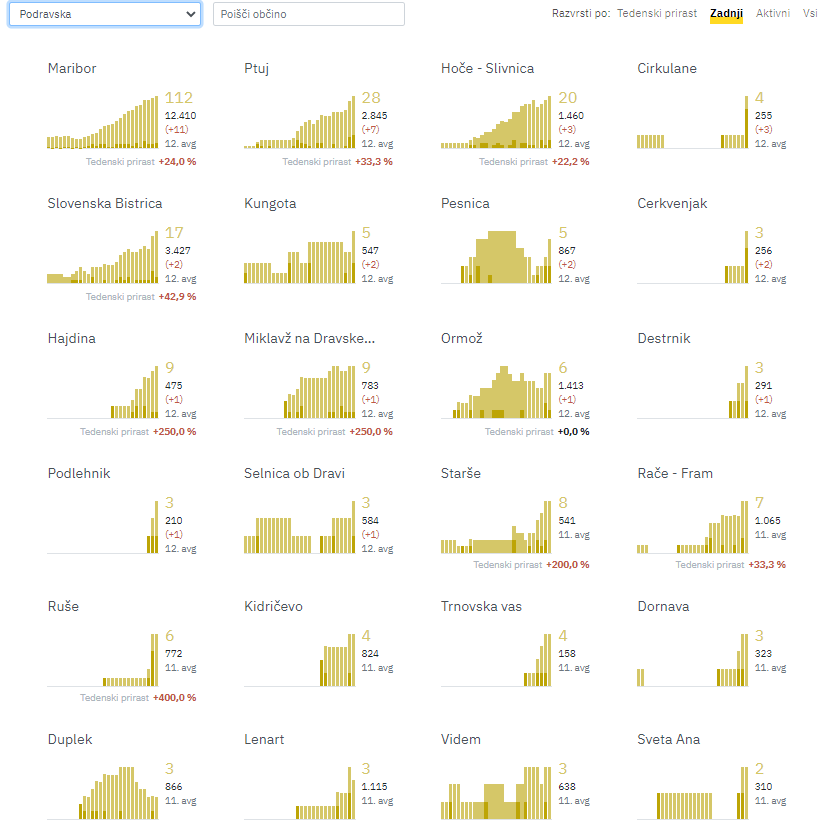Choose the Vsi sort option
Image resolution: width=840 pixels, height=834 pixels.
[809, 13]
